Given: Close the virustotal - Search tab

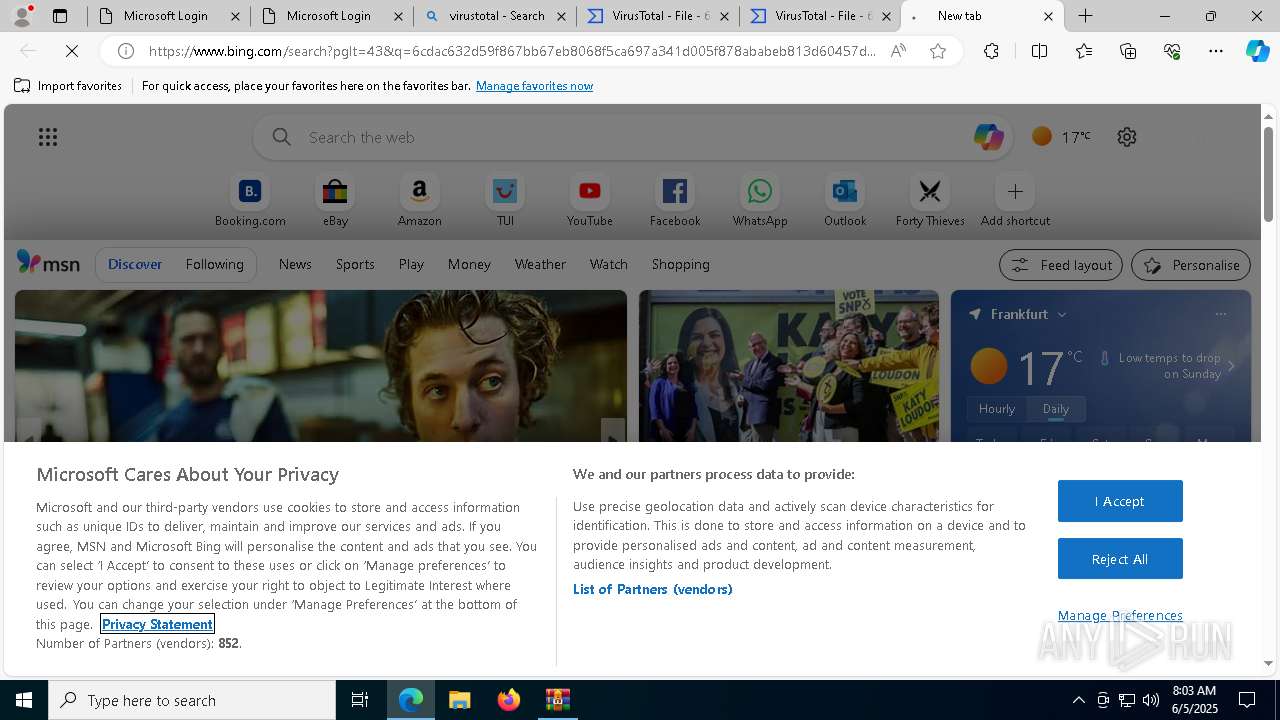Looking at the screenshot, I should [x=560, y=16].
